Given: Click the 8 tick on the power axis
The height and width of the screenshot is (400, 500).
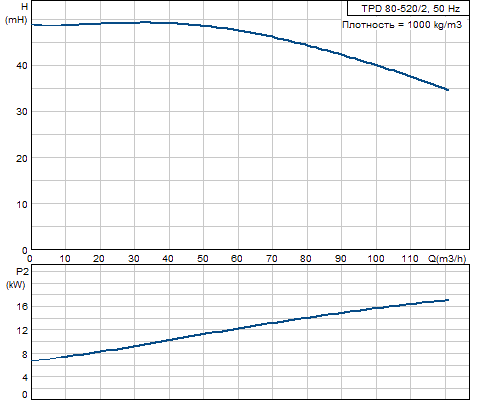Looking at the screenshot, I should 25,354.
